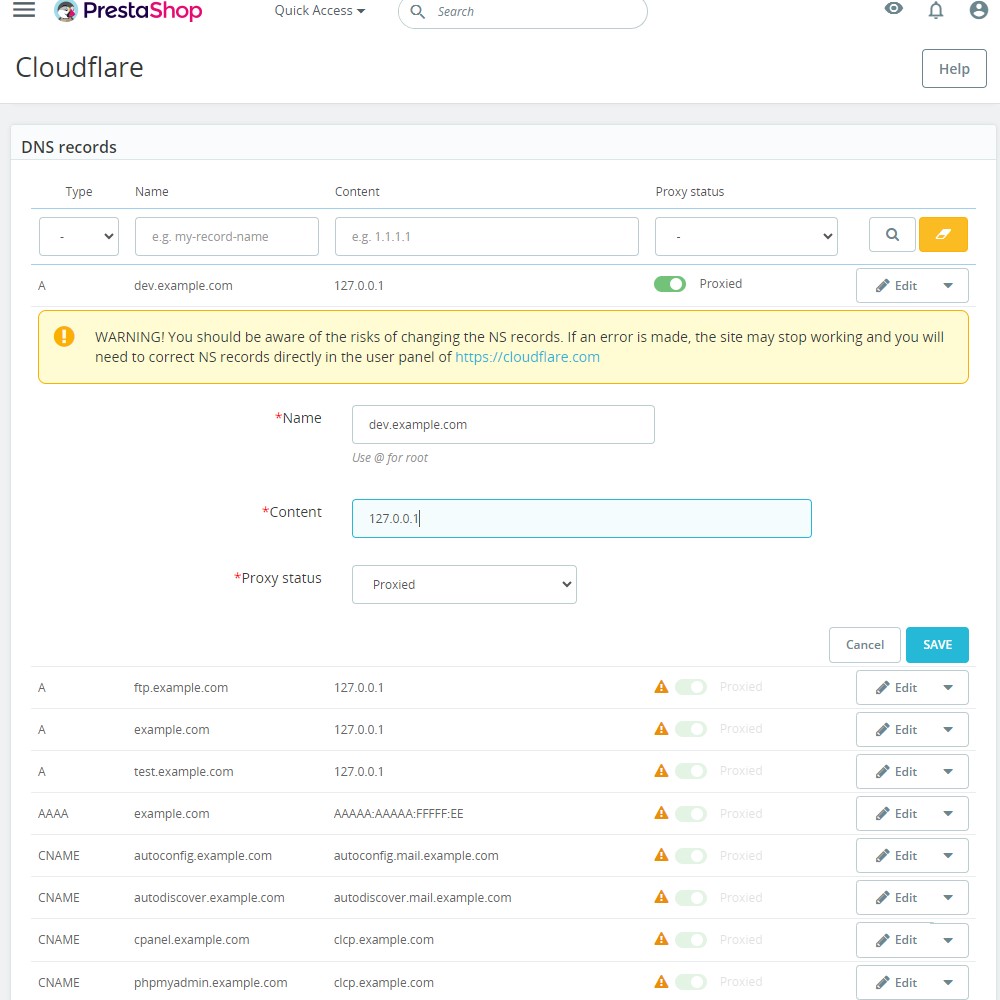The image size is (1000, 1000).
Task: Toggle proxy switch for AAAA example.com
Action: [691, 813]
